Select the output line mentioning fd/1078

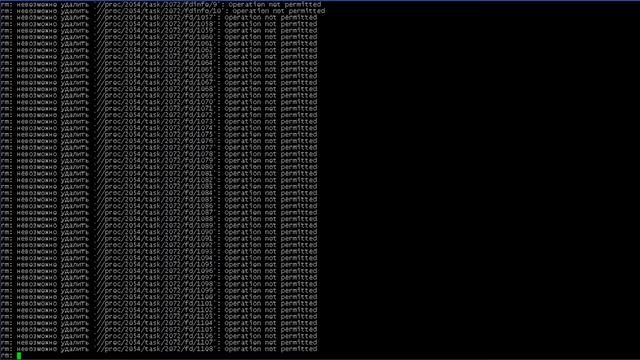pos(158,154)
